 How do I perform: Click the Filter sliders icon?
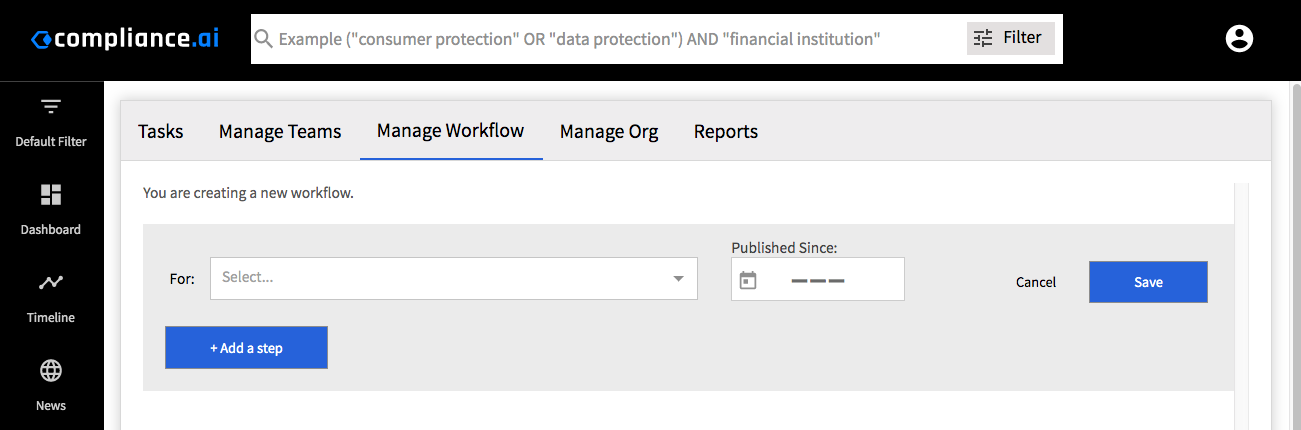point(983,38)
